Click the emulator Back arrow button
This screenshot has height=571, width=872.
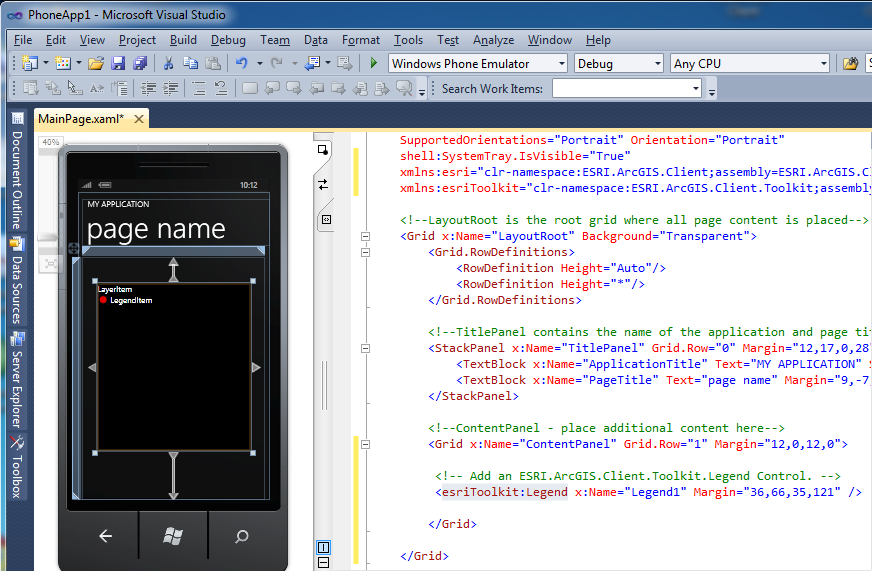[x=105, y=536]
